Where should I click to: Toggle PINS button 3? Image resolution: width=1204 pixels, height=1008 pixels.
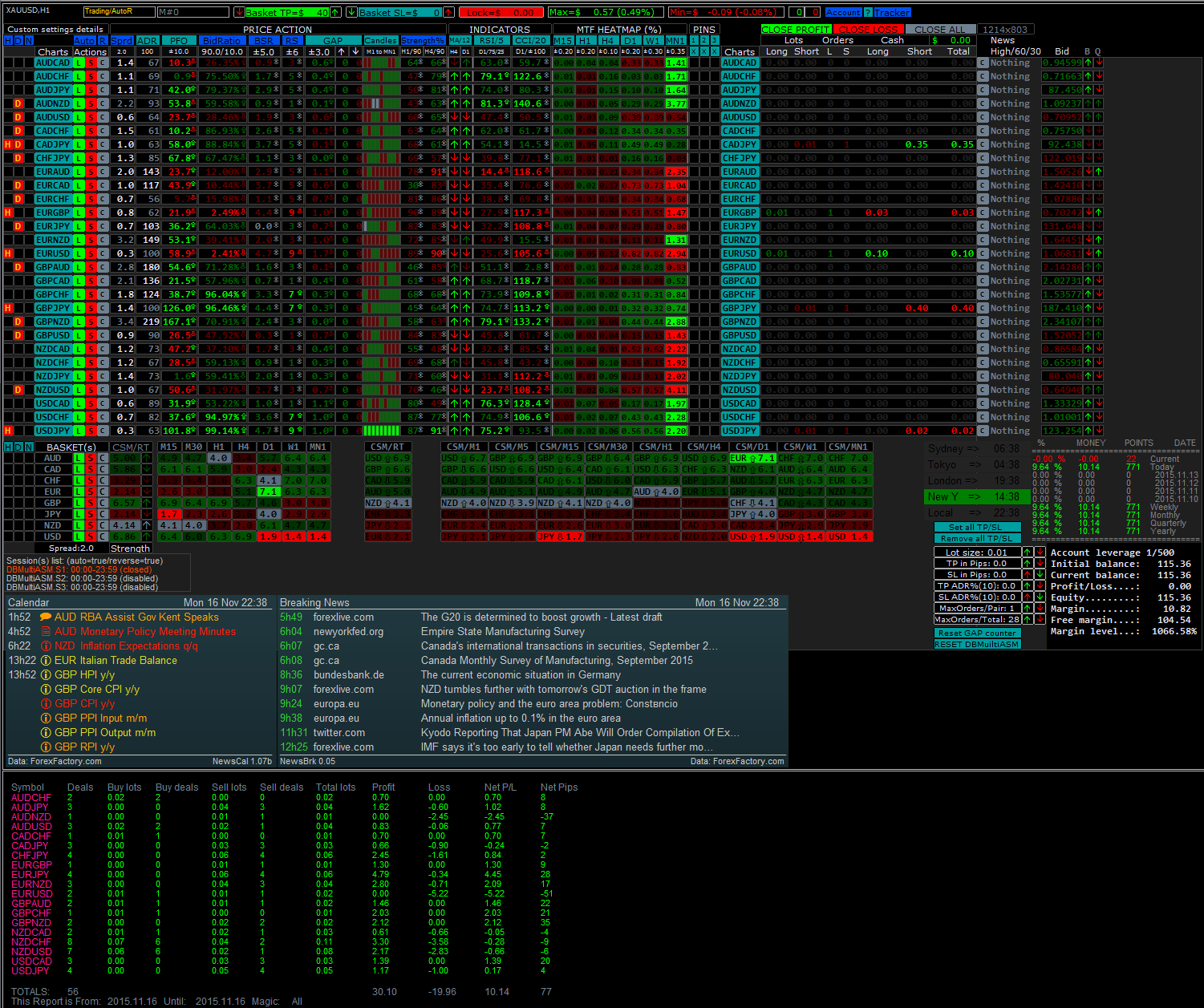pos(714,40)
